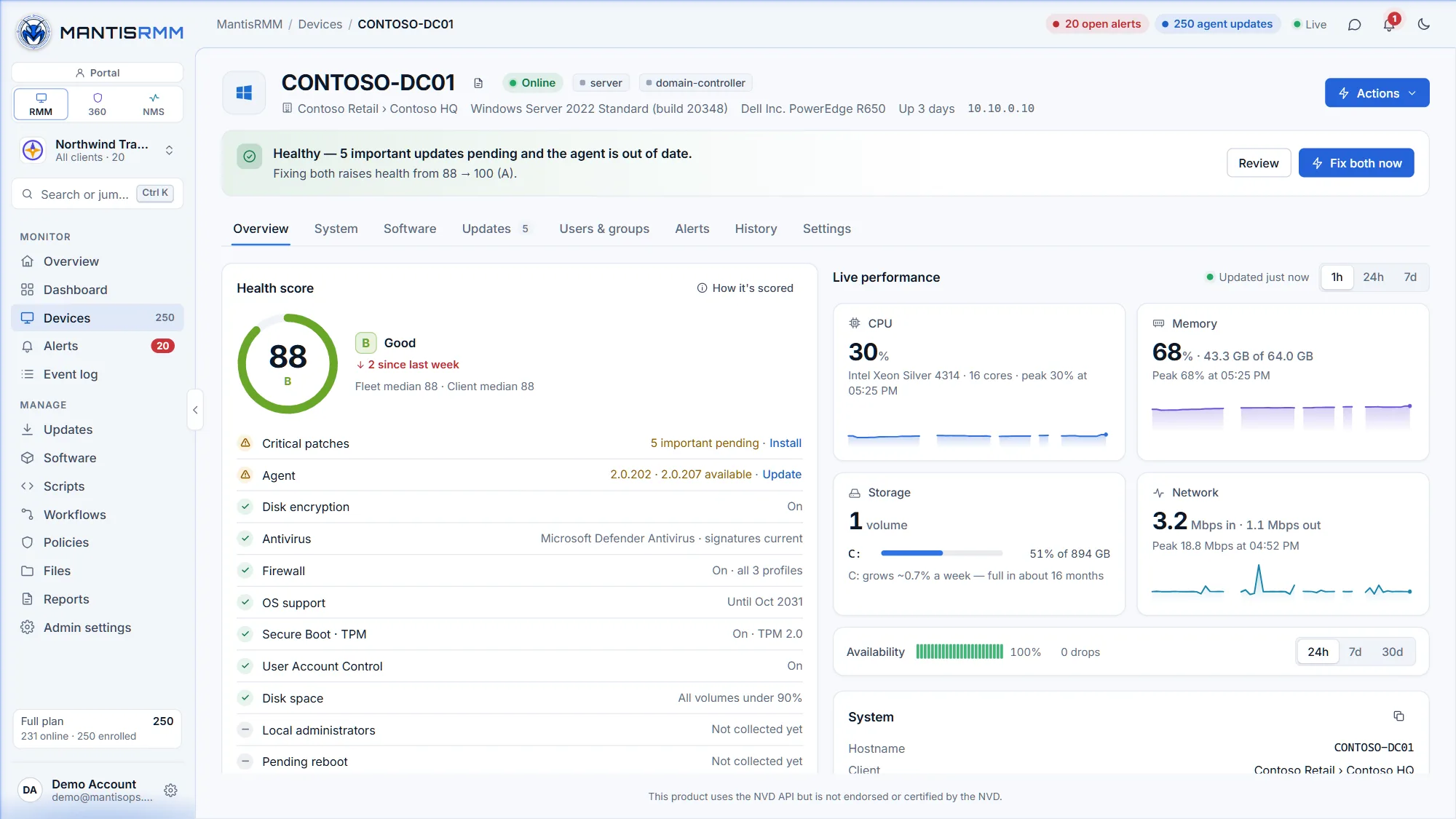The image size is (1456, 819).
Task: Focus the Search or jump field
Action: pyautogui.click(x=98, y=194)
